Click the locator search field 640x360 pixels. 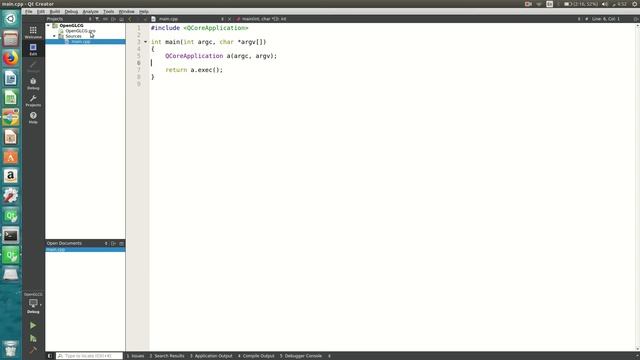click(x=89, y=356)
